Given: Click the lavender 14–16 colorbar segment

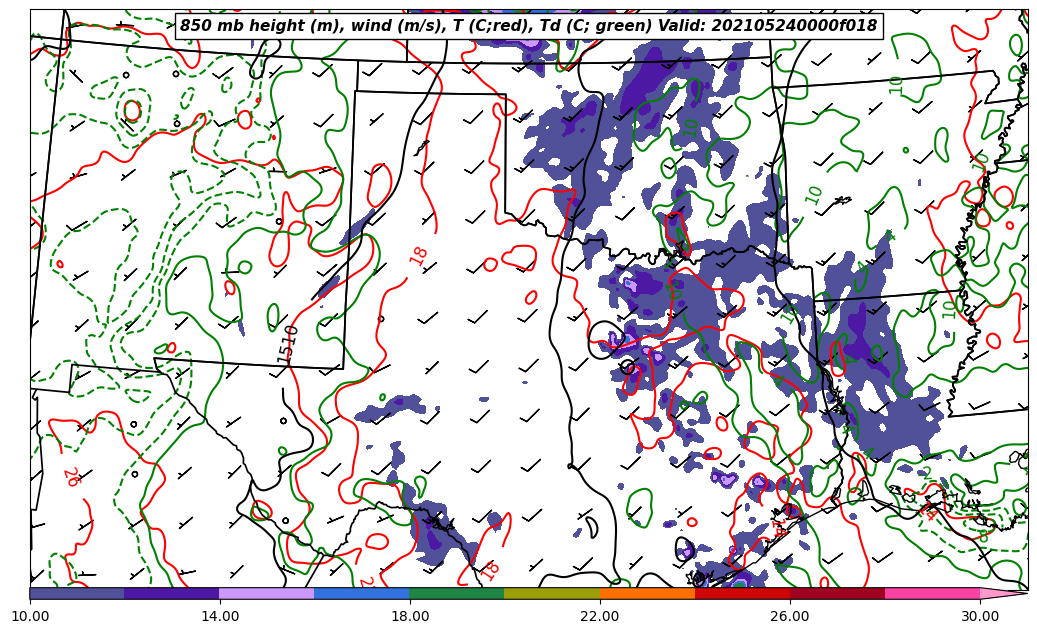Looking at the screenshot, I should click(267, 593).
